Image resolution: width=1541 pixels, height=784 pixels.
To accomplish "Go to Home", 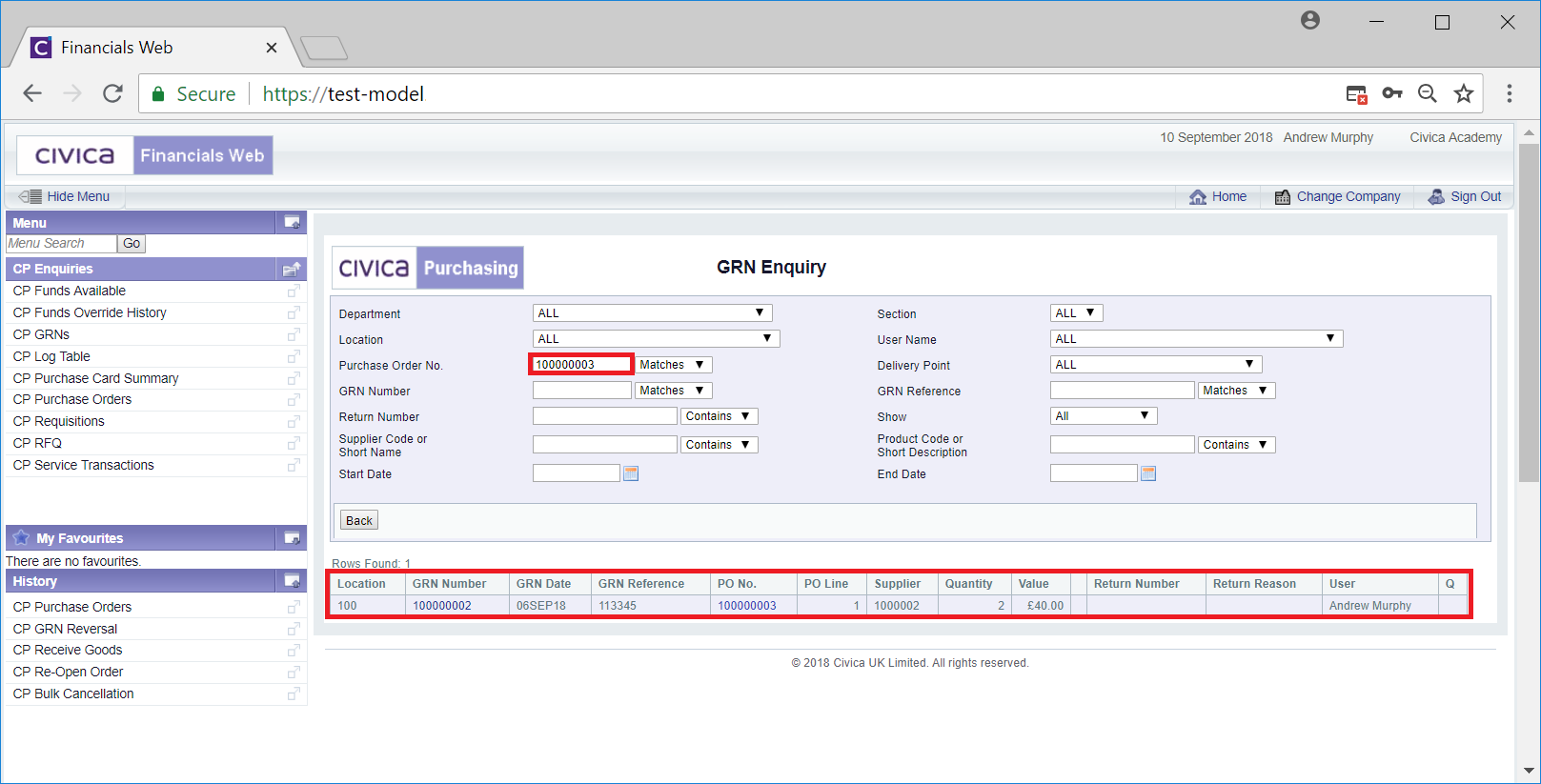I will pos(1218,196).
